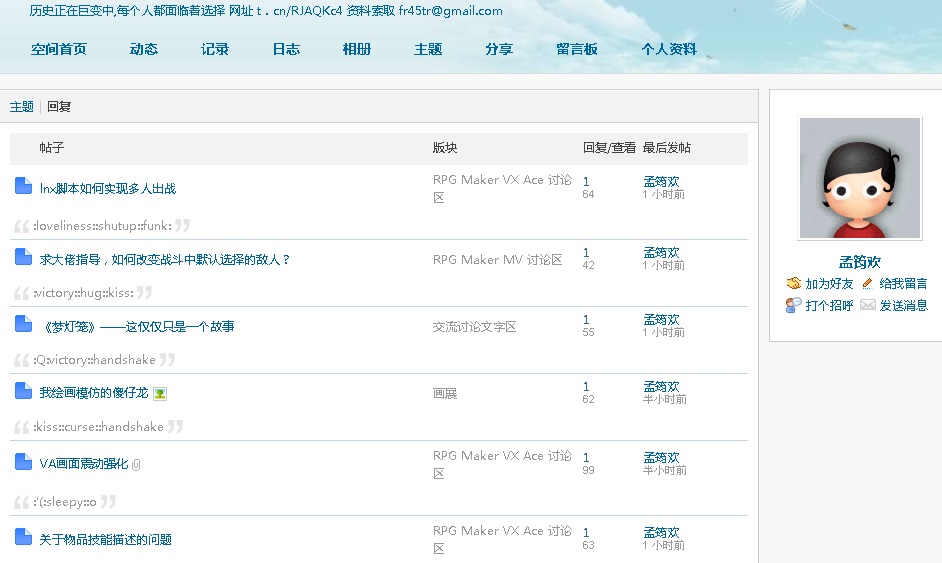Click the user avatar thumbnail

[860, 178]
